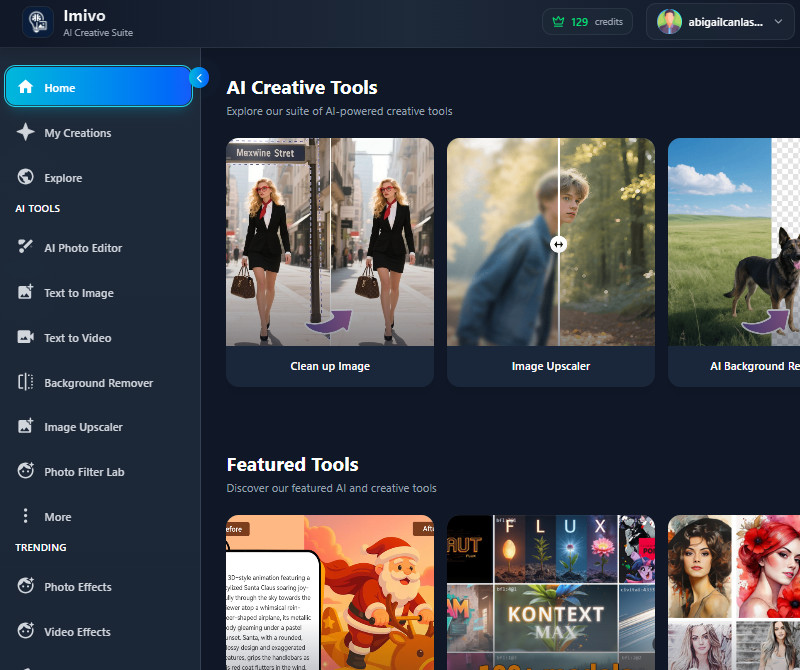Screen dimensions: 800x670
Task: Click the More three-dots icon
Action: click(x=26, y=516)
